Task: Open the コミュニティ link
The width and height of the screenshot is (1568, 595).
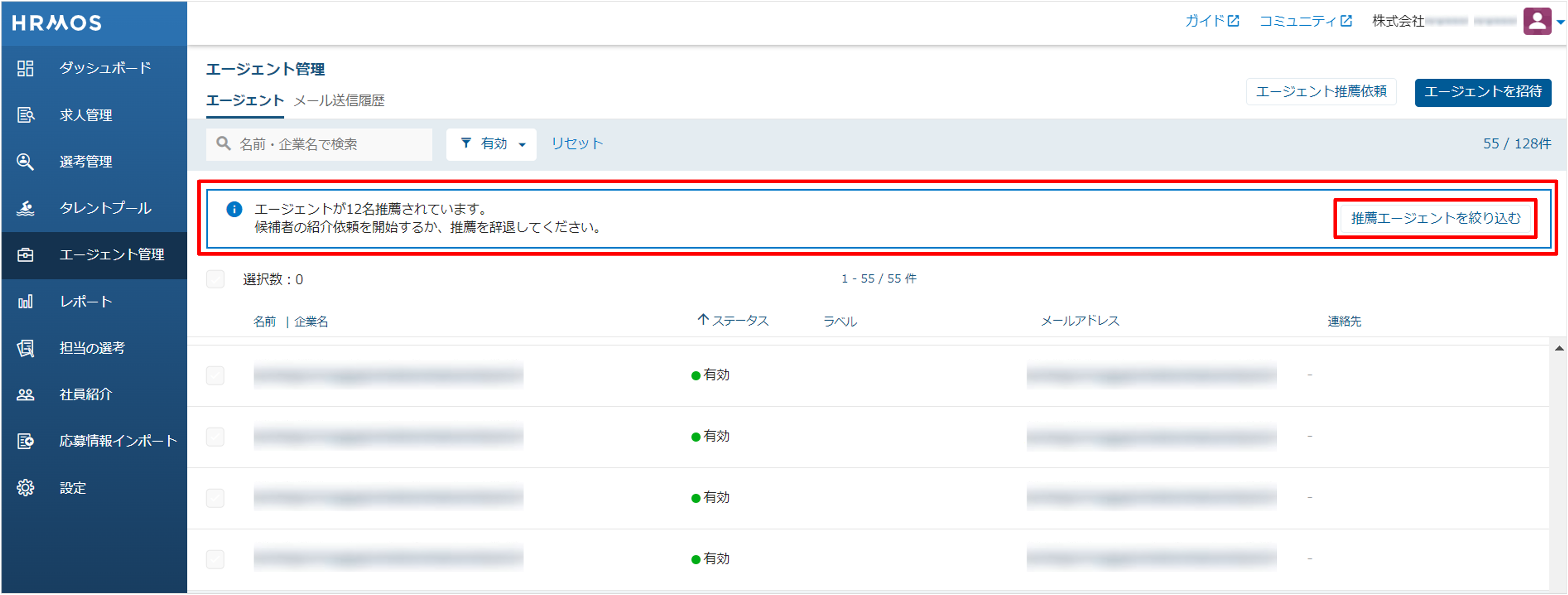Action: tap(1305, 21)
